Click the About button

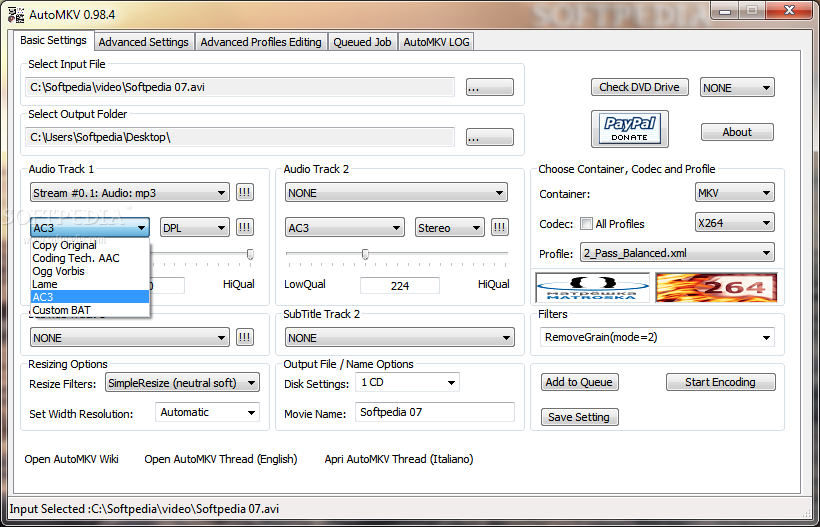point(737,132)
